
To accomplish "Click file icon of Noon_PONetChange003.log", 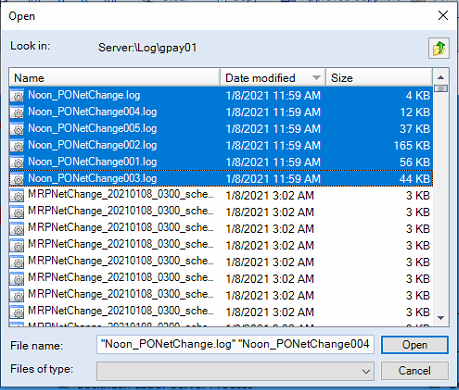I will tap(17, 179).
